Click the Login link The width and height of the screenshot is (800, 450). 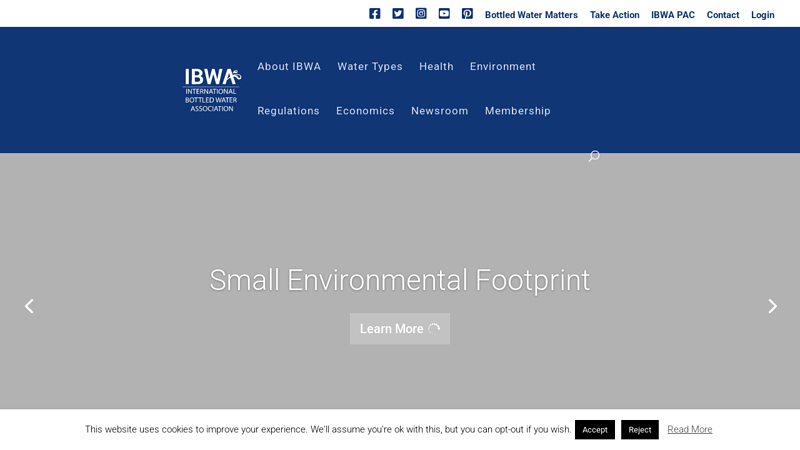coord(763,15)
